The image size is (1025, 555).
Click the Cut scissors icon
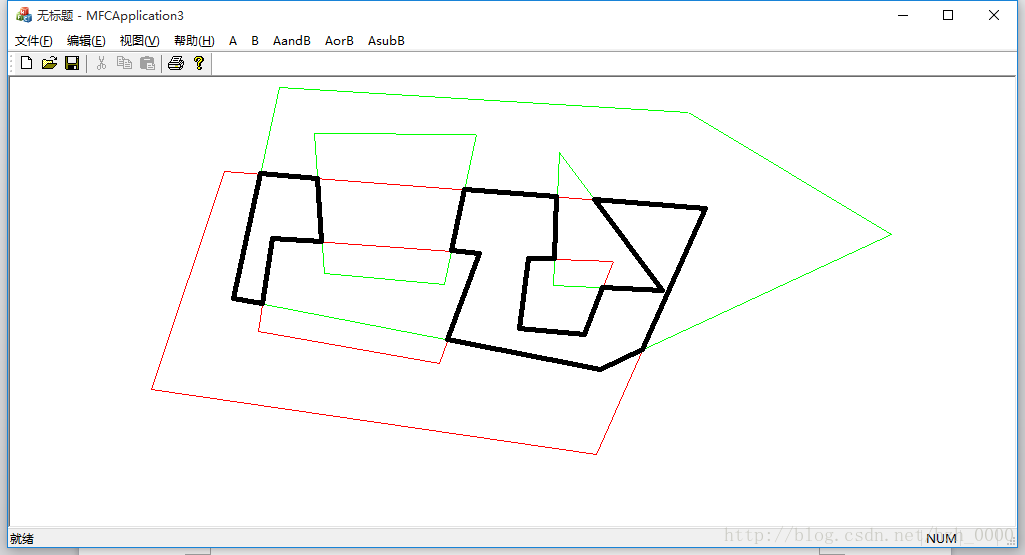(101, 63)
